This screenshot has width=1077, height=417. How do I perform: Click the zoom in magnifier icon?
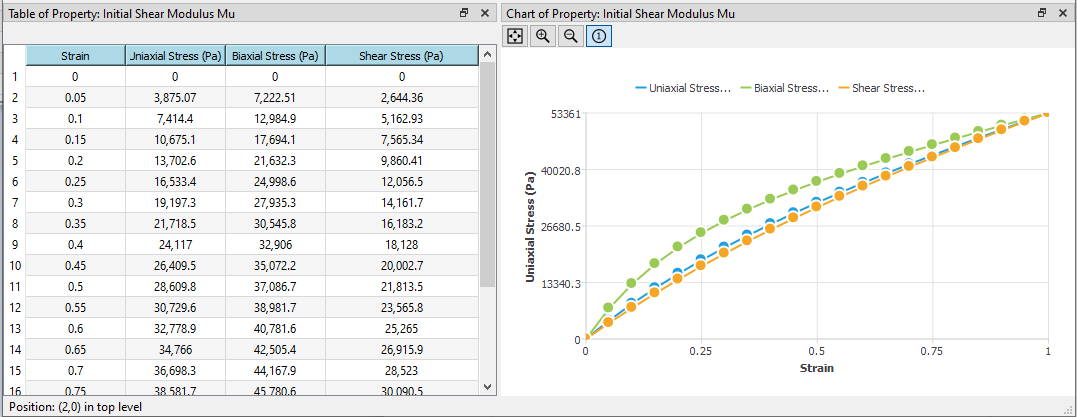pyautogui.click(x=543, y=36)
